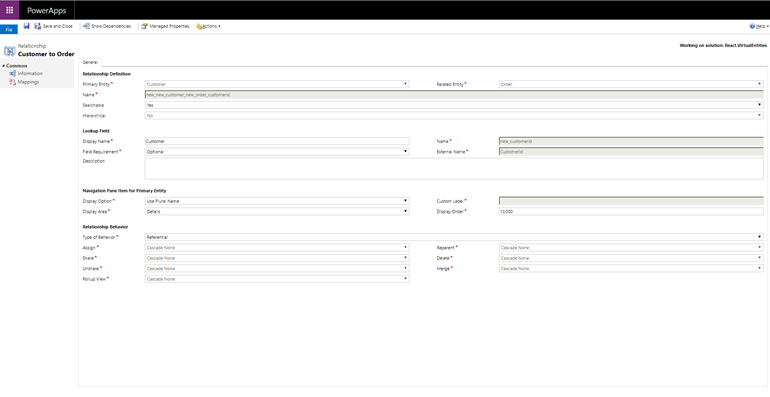
Task: Collapse the Common section in sidebar
Action: point(3,66)
